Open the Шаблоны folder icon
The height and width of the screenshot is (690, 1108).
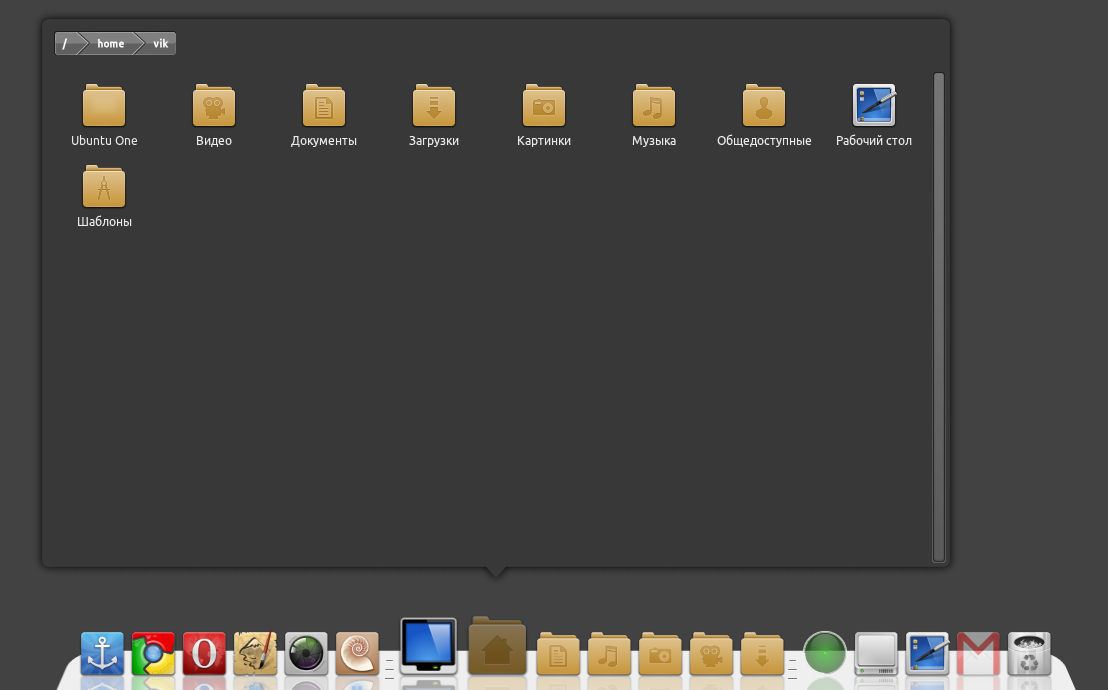[x=104, y=187]
